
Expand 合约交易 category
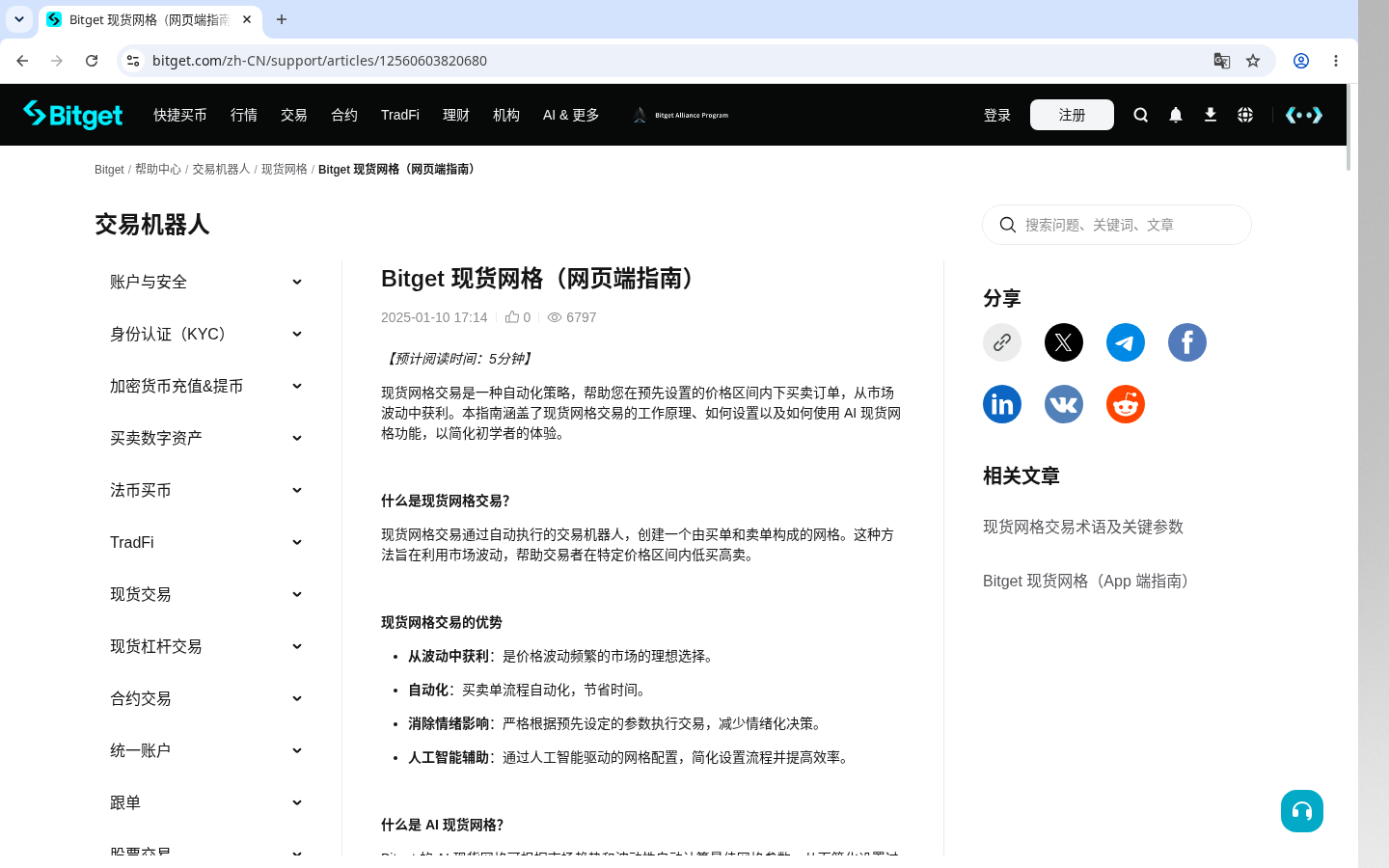[206, 698]
